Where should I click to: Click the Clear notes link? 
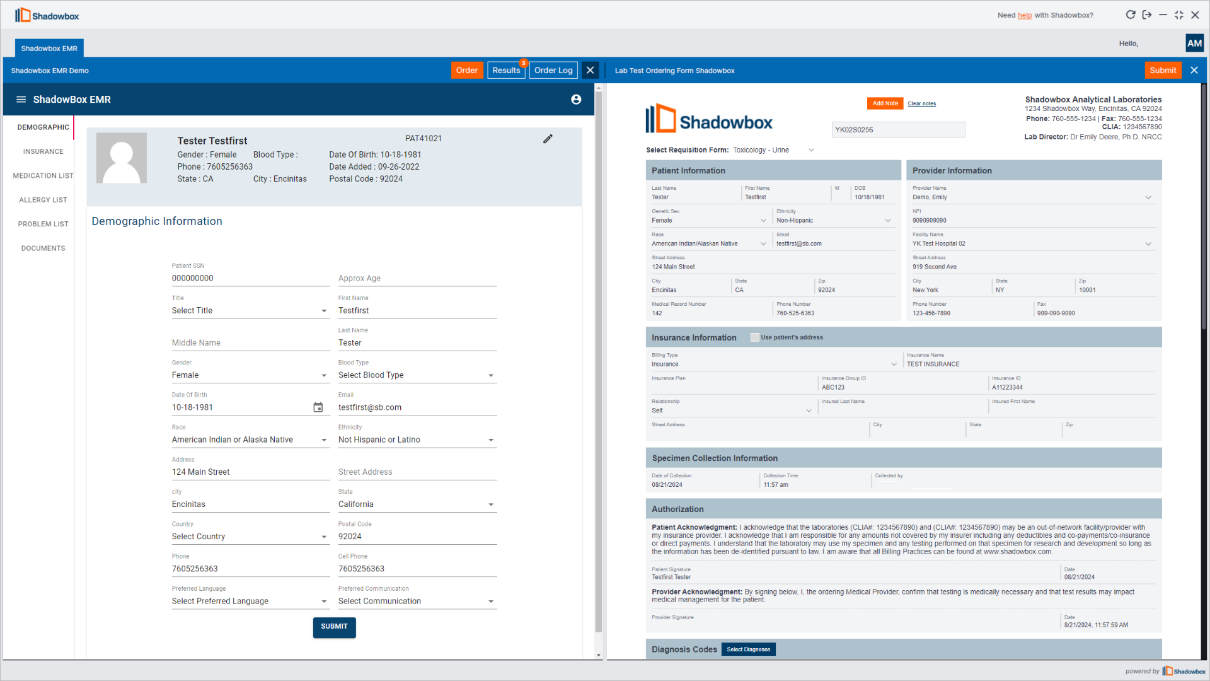pos(922,104)
